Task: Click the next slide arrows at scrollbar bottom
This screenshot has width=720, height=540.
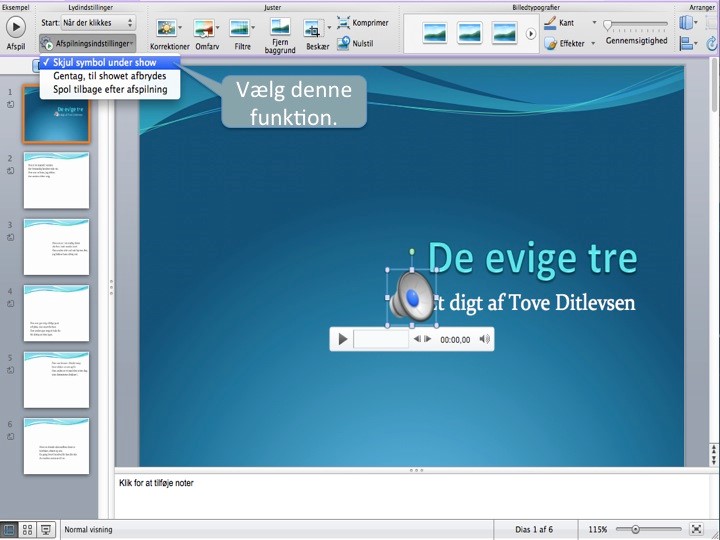Action: click(714, 460)
